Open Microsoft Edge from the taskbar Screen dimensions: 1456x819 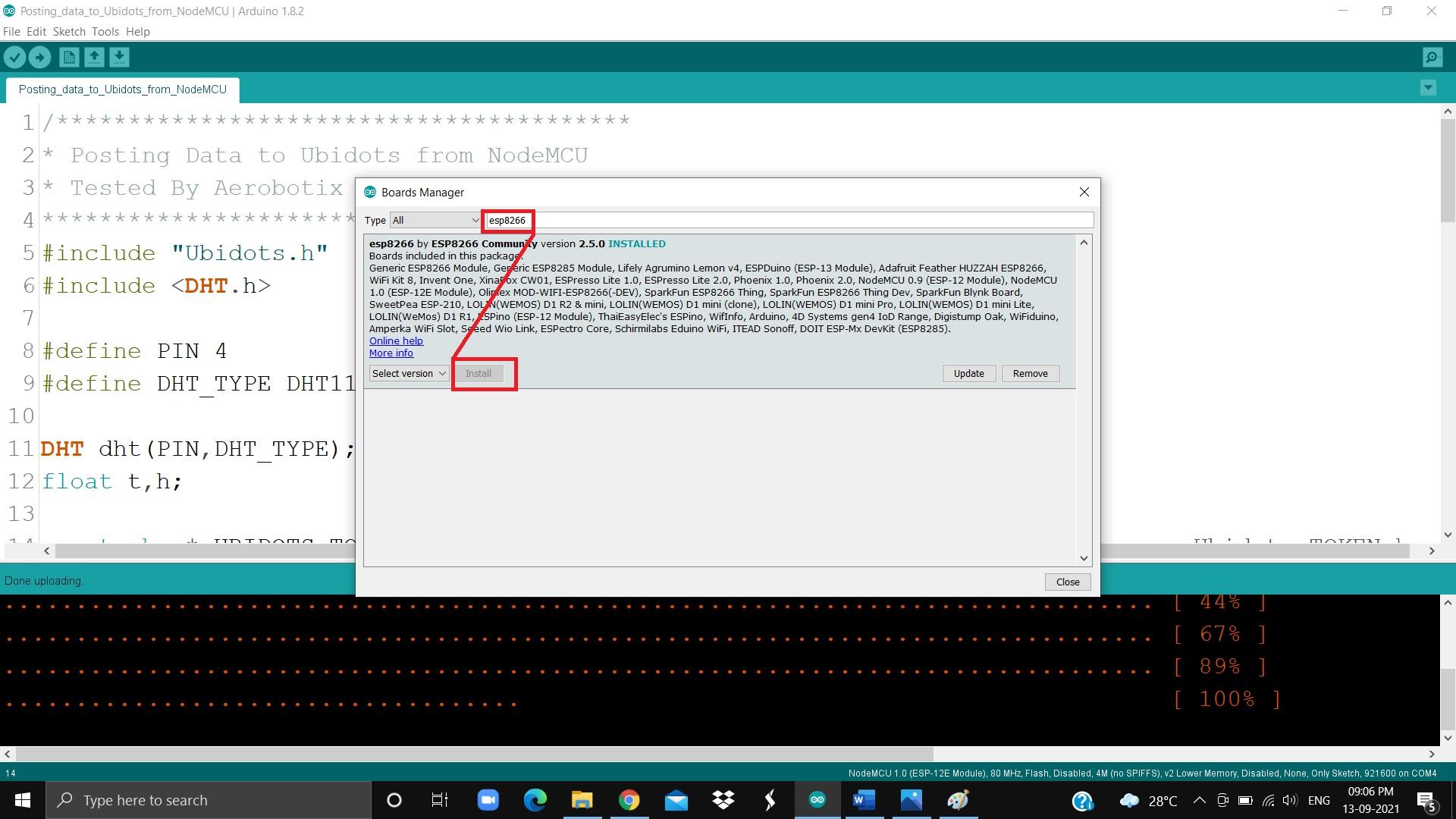point(535,800)
